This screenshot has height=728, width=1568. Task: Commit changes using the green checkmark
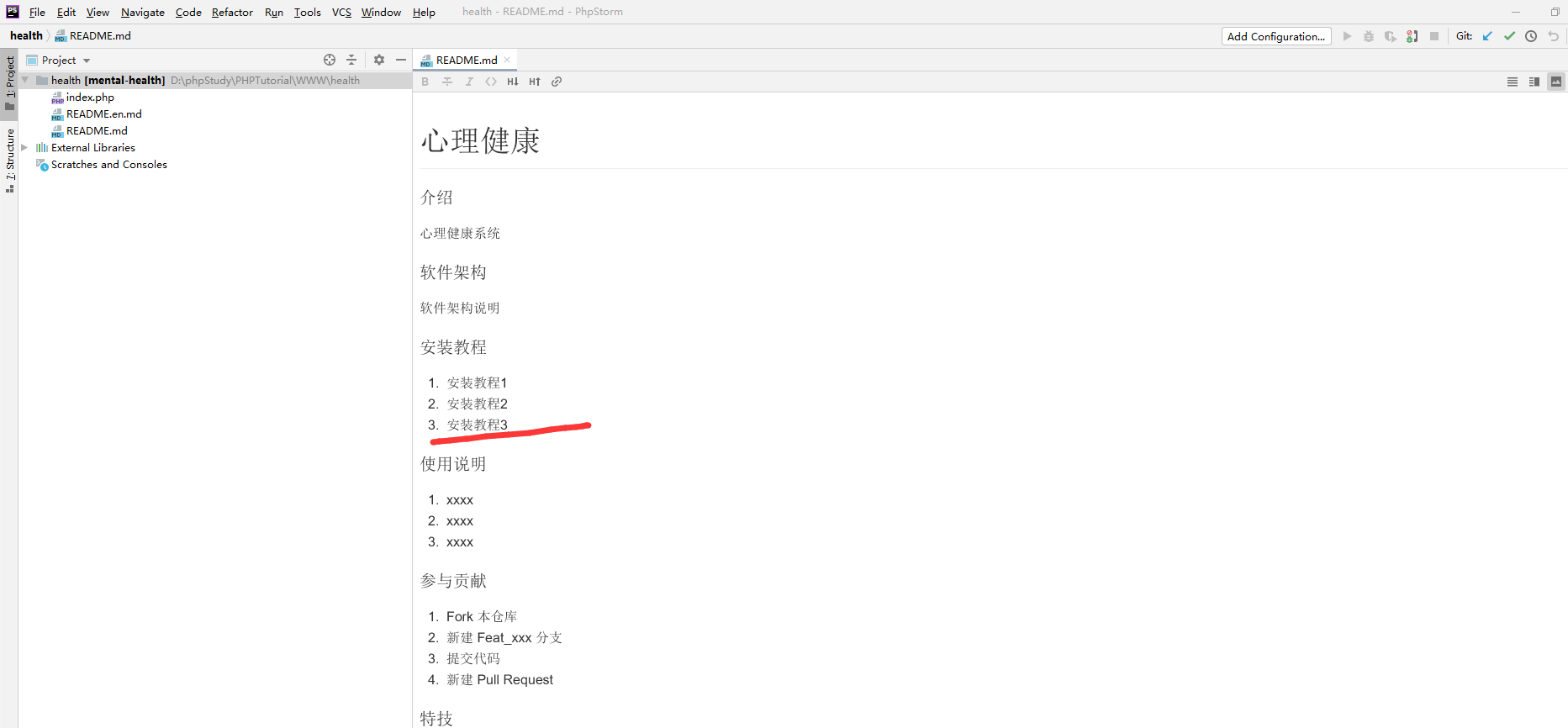(x=1509, y=36)
